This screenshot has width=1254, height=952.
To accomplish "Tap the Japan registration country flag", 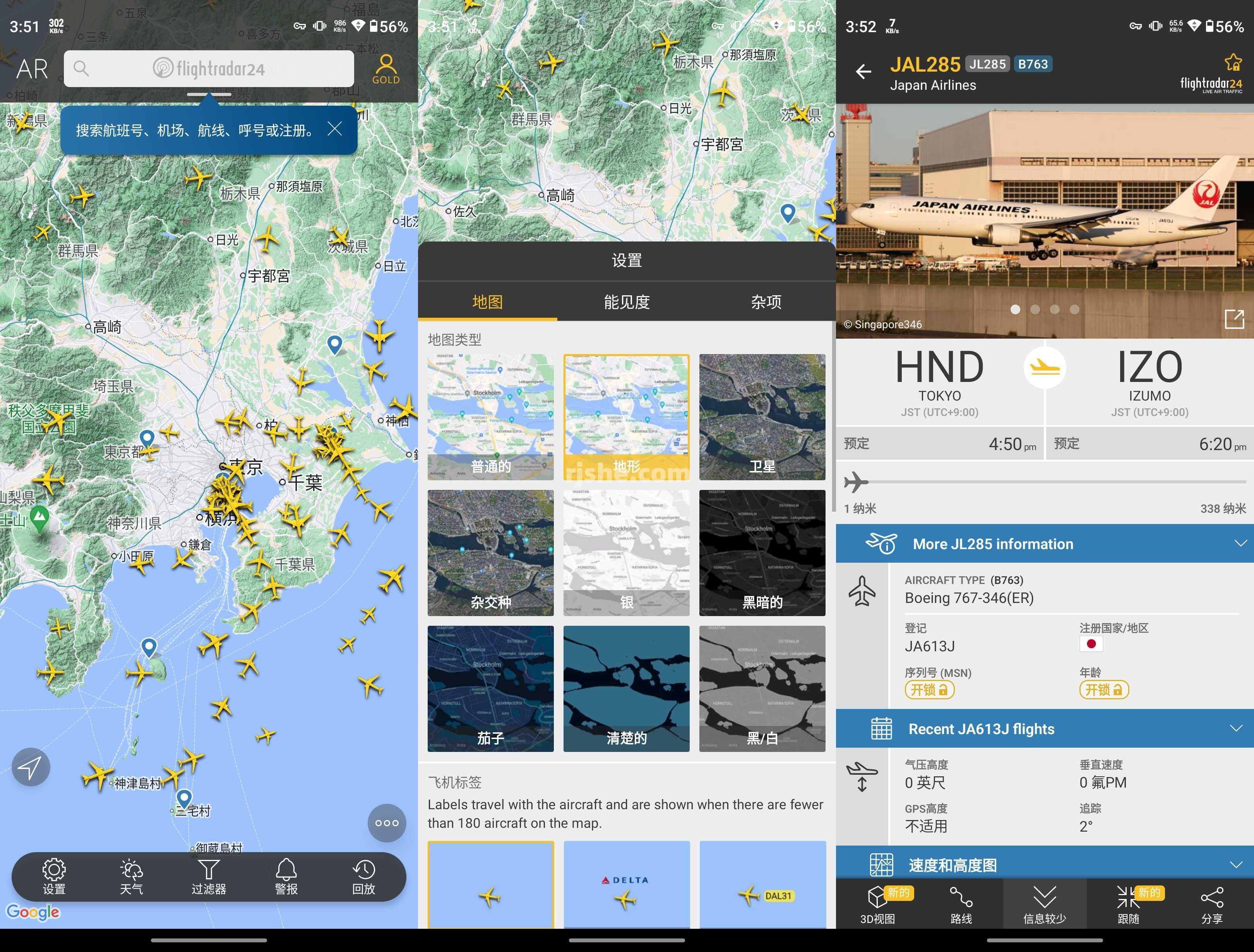I will [1091, 644].
